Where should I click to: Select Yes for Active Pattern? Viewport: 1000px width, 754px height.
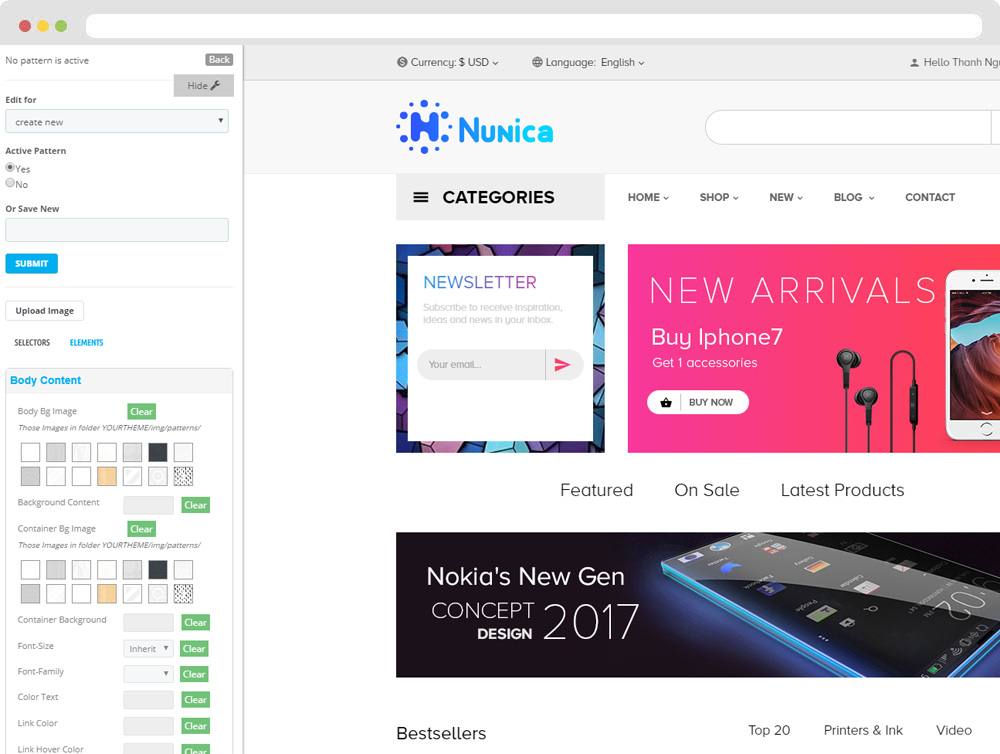pyautogui.click(x=10, y=167)
